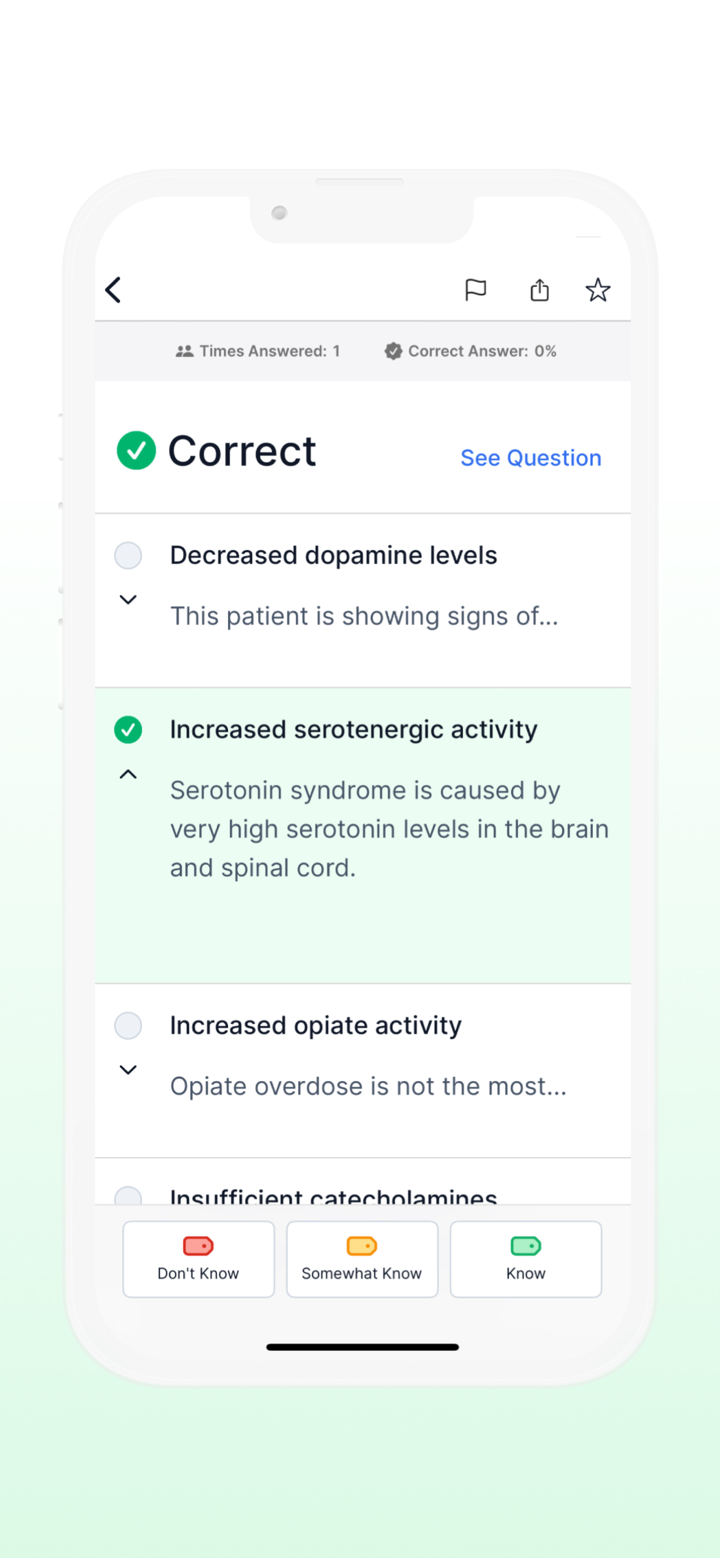This screenshot has width=720, height=1558.
Task: Select the Increased opiate activity radio circle
Action: pos(128,1025)
